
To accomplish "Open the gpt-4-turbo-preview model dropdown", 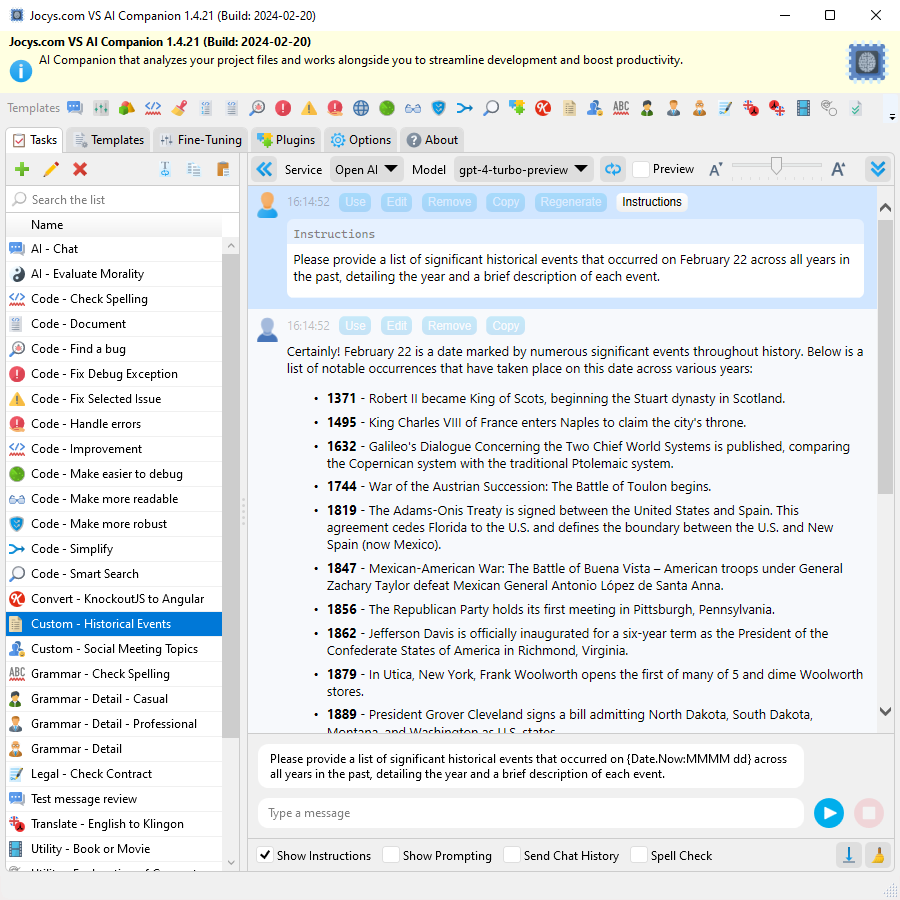I will 524,169.
